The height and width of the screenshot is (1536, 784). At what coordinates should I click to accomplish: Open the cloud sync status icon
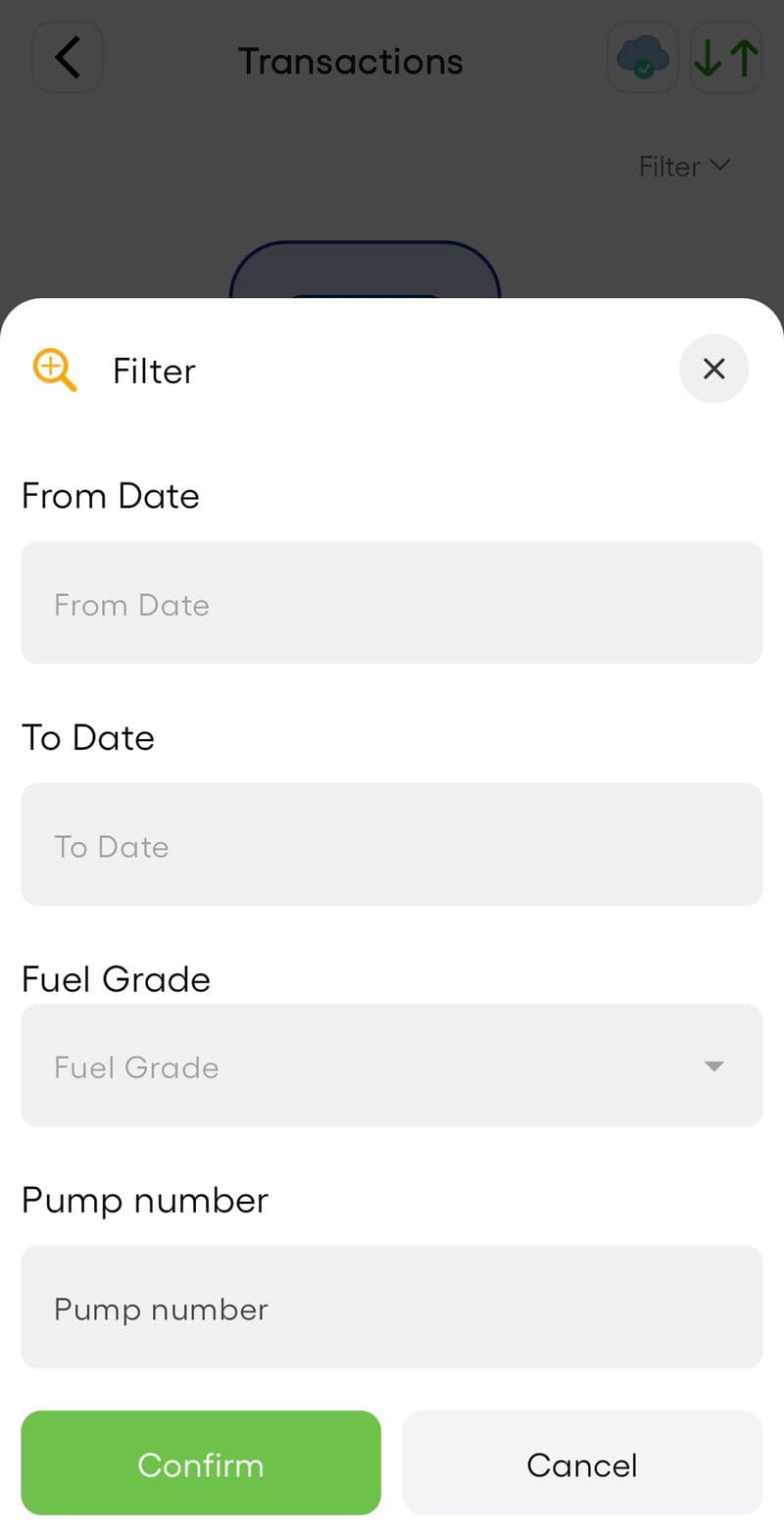pos(643,58)
